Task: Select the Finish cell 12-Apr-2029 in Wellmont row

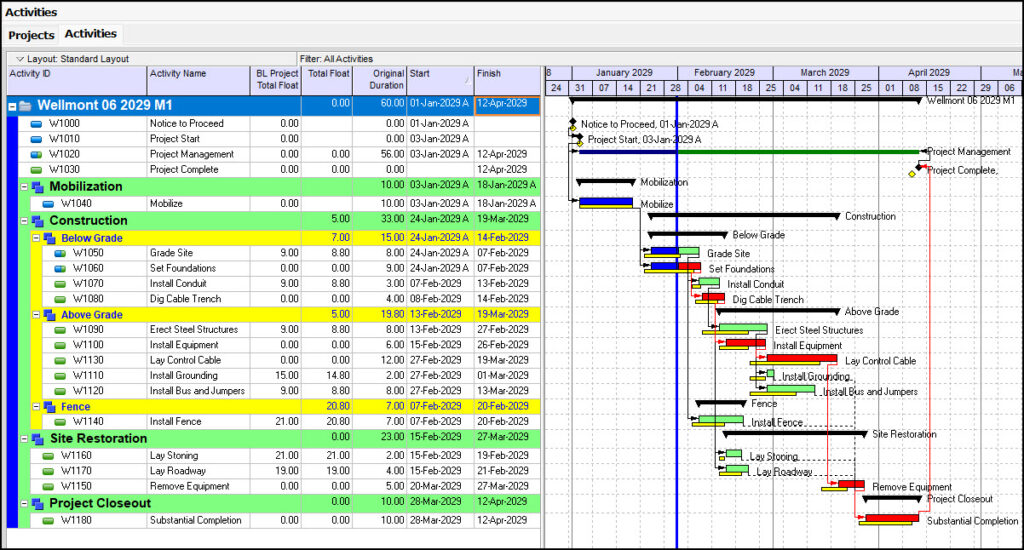Action: (x=507, y=105)
